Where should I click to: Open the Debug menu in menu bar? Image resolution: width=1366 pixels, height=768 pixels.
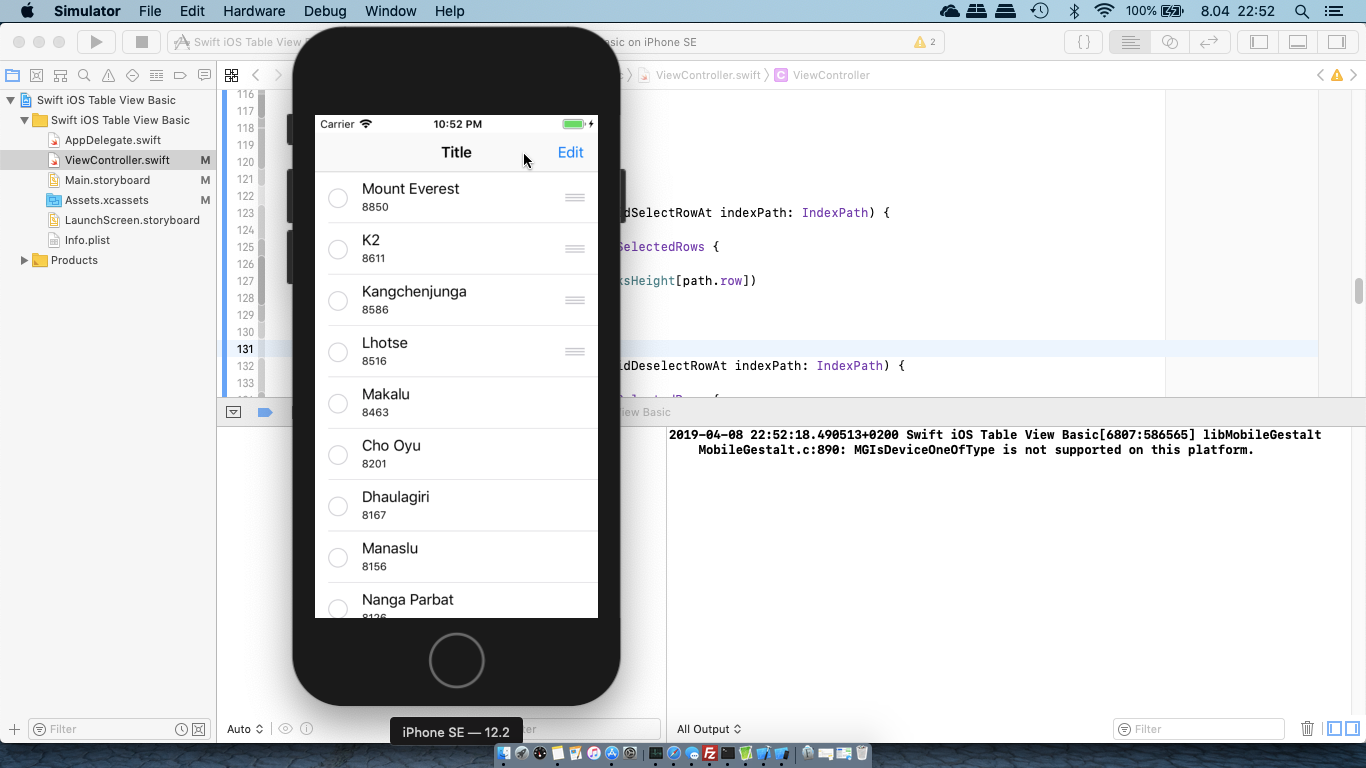(324, 11)
